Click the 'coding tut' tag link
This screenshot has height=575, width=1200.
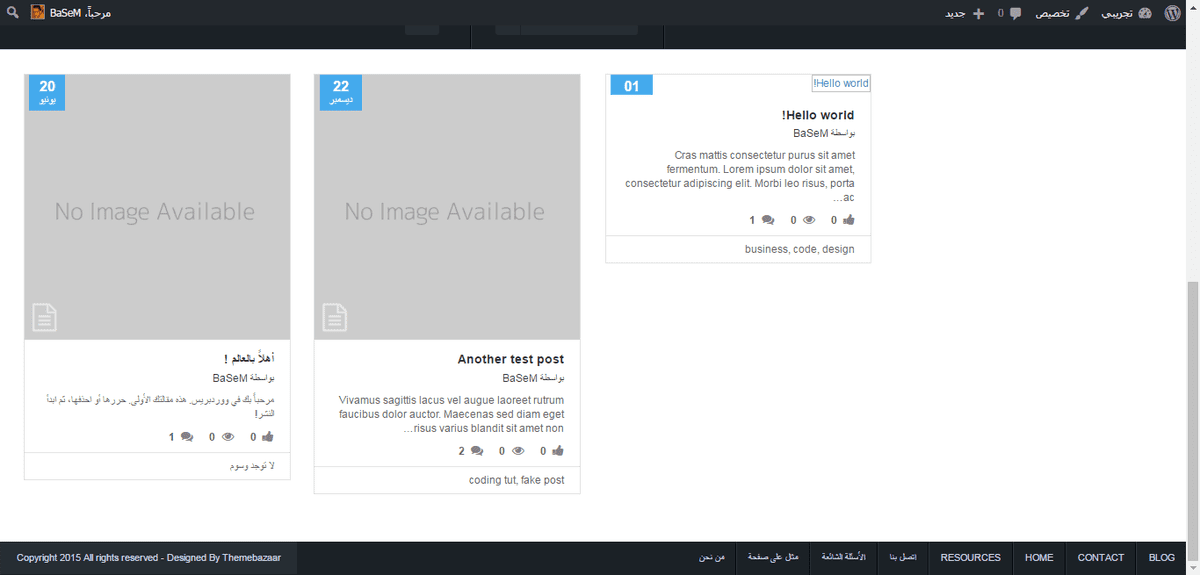point(492,480)
